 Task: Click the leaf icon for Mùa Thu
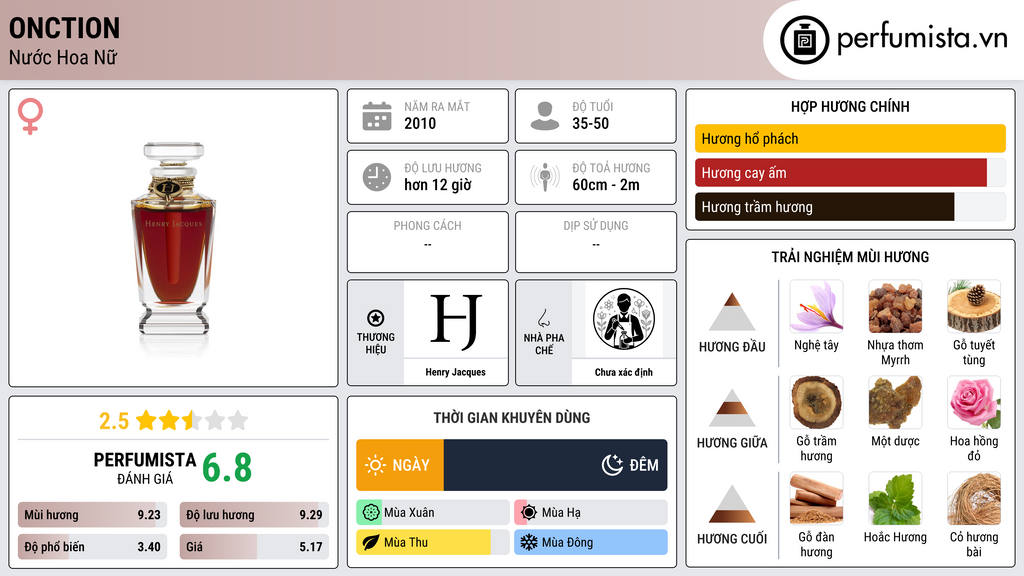371,542
